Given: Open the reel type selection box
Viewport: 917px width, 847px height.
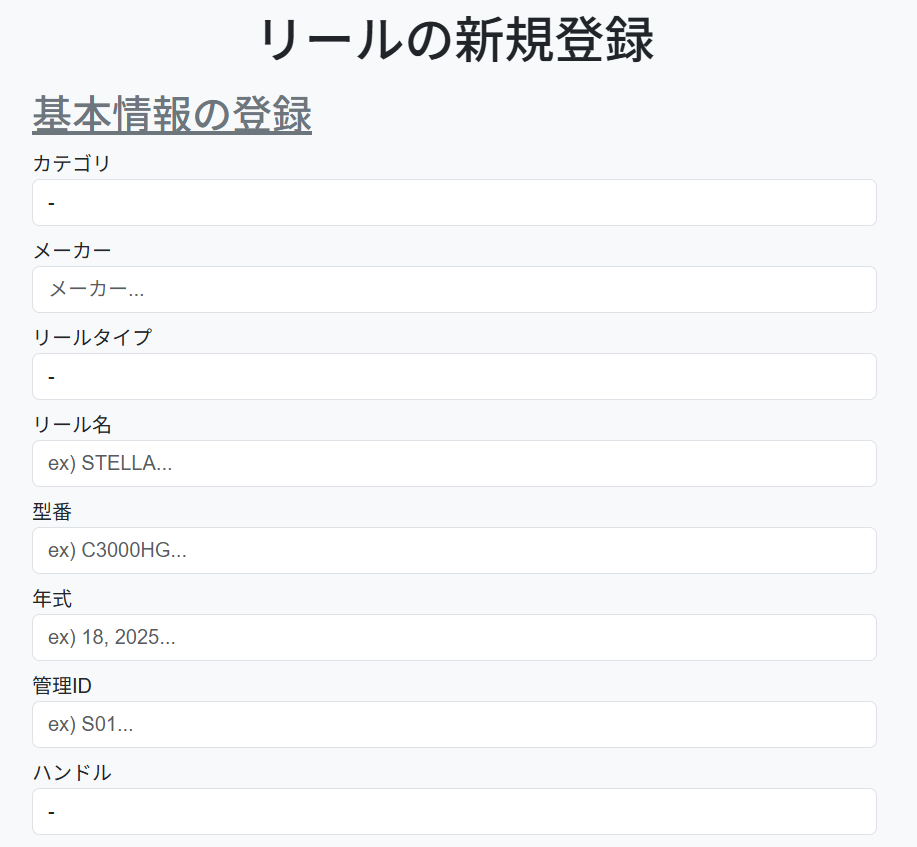Looking at the screenshot, I should click(x=454, y=376).
